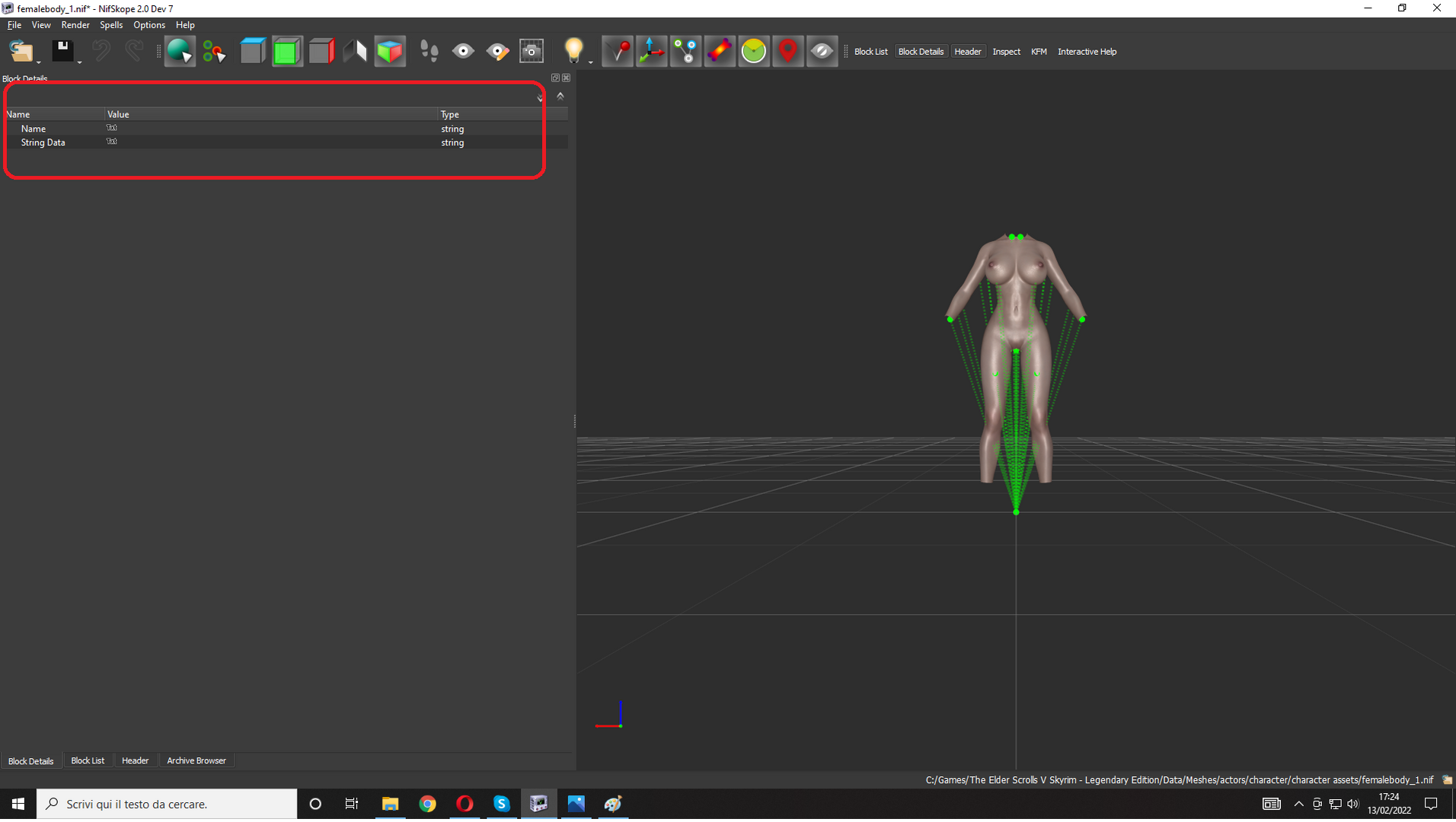Click the String Data row value cell

click(x=271, y=142)
